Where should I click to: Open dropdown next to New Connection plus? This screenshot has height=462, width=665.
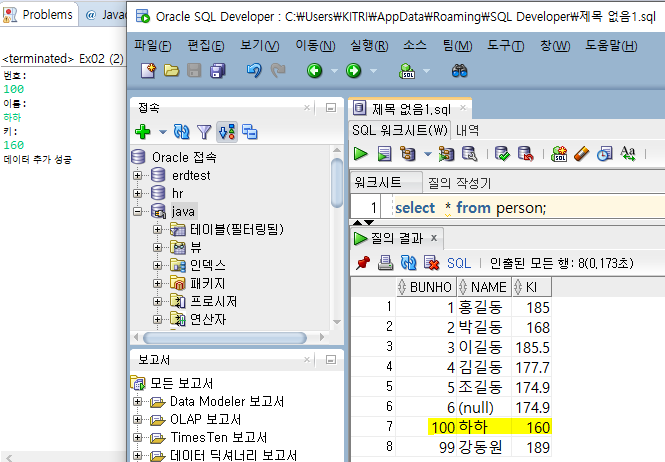pos(162,132)
